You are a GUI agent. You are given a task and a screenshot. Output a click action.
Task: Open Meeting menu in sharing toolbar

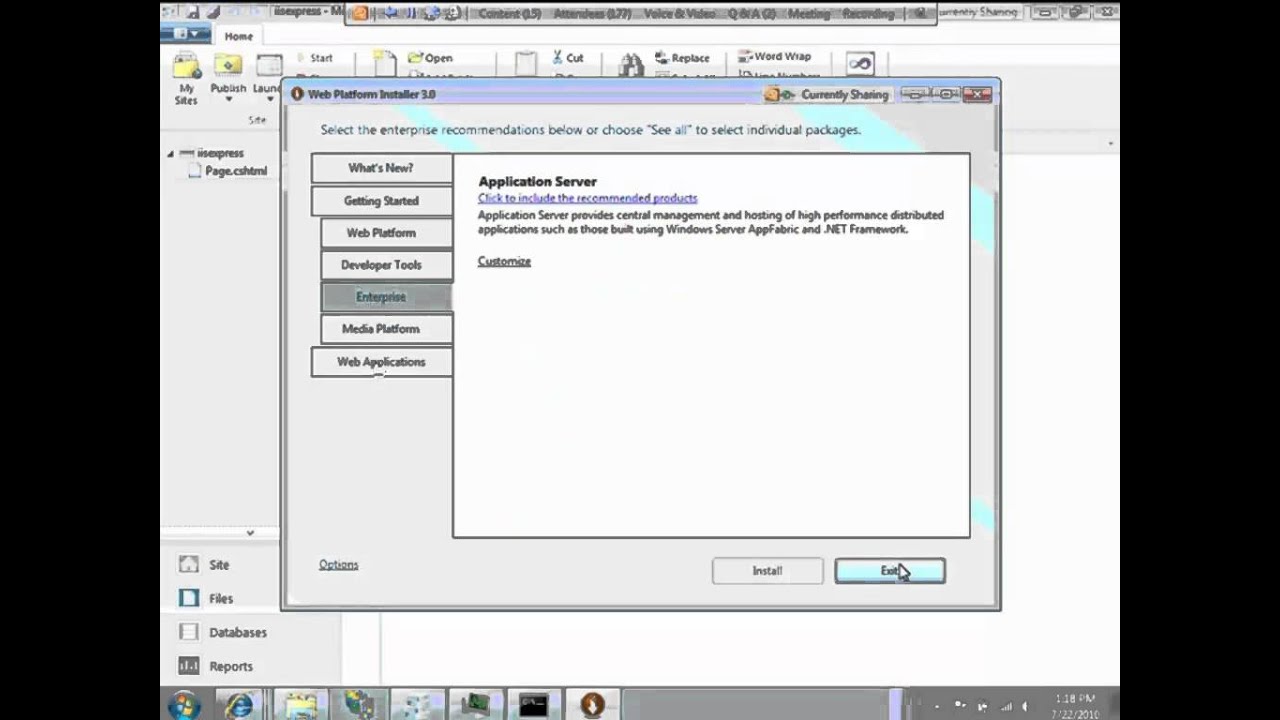click(808, 14)
